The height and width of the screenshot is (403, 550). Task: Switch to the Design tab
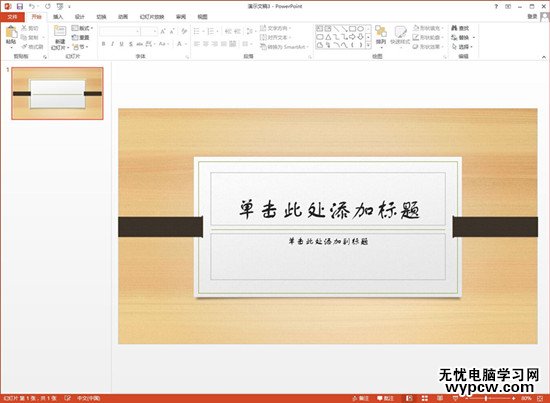[80, 16]
